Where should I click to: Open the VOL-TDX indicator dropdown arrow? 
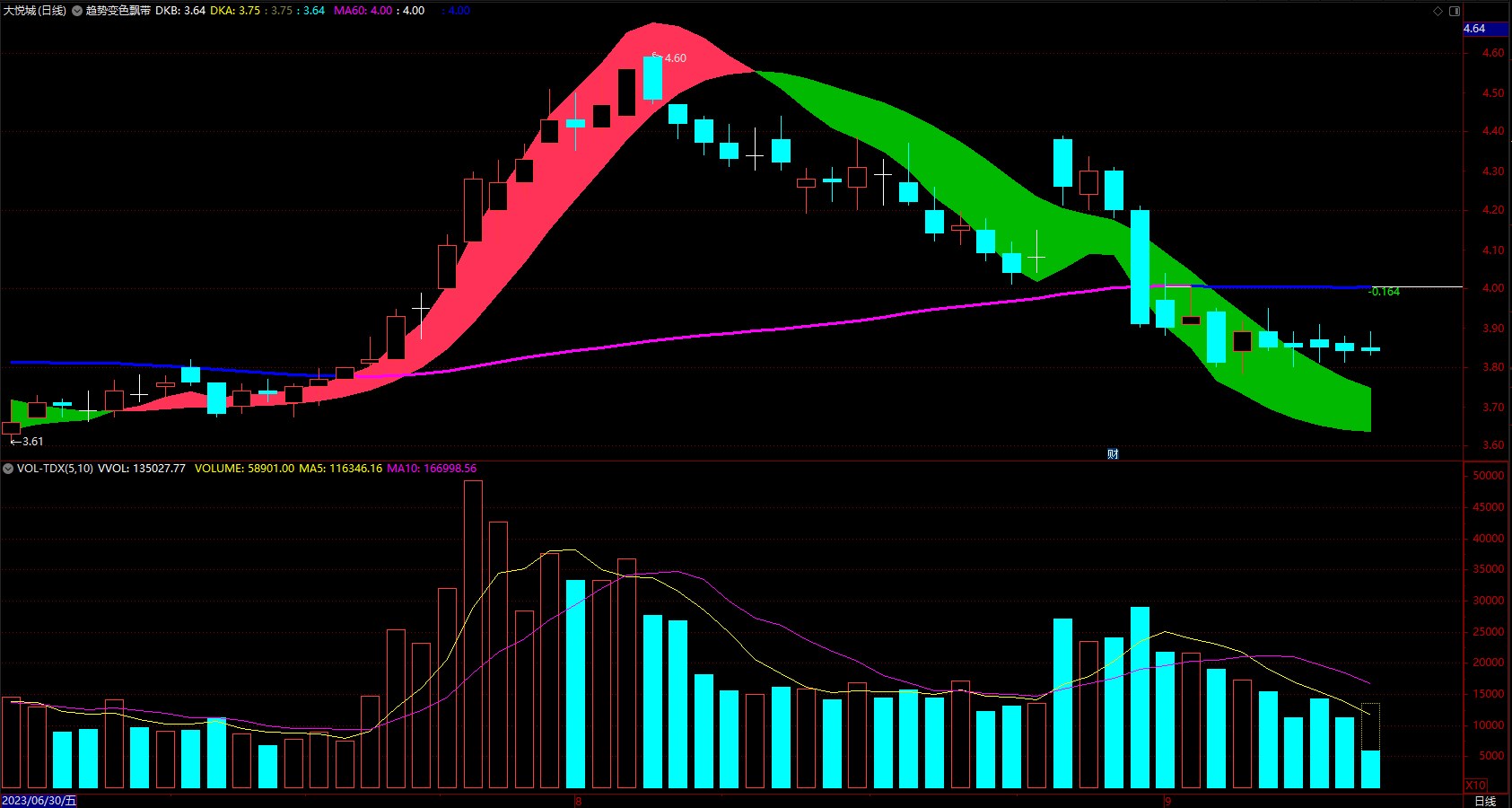point(8,469)
